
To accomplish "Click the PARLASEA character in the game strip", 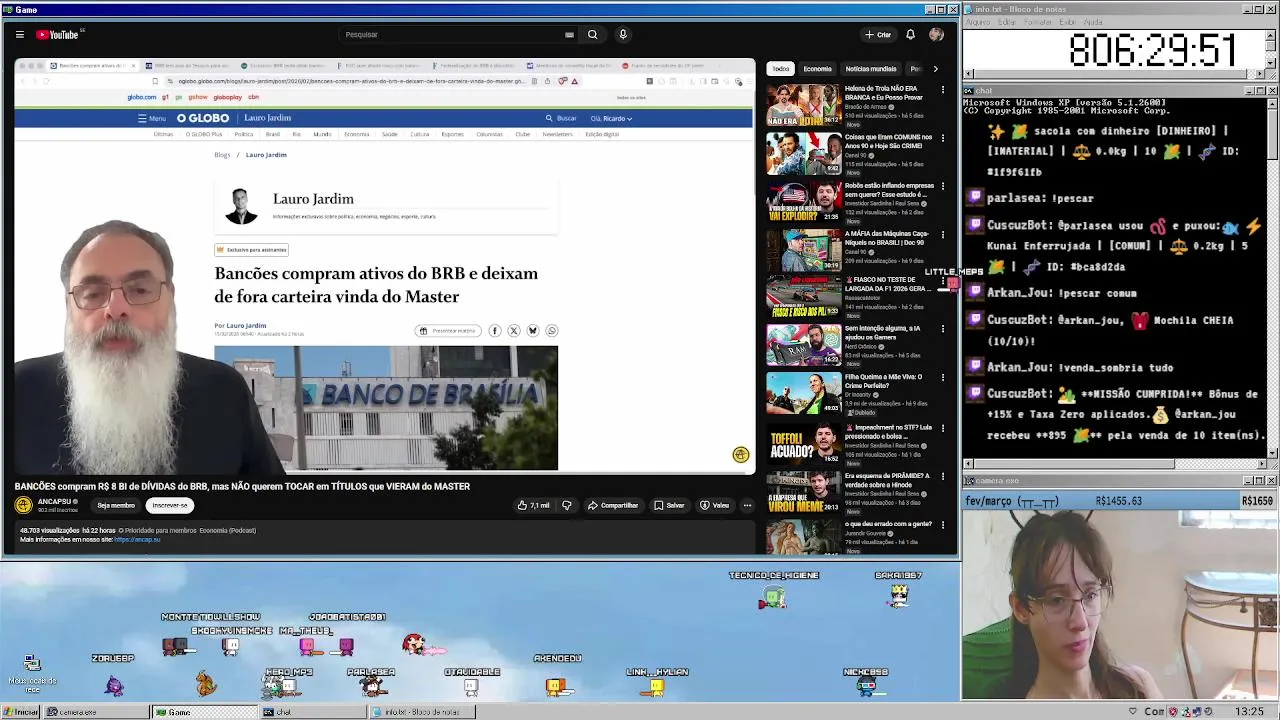I will click(372, 686).
